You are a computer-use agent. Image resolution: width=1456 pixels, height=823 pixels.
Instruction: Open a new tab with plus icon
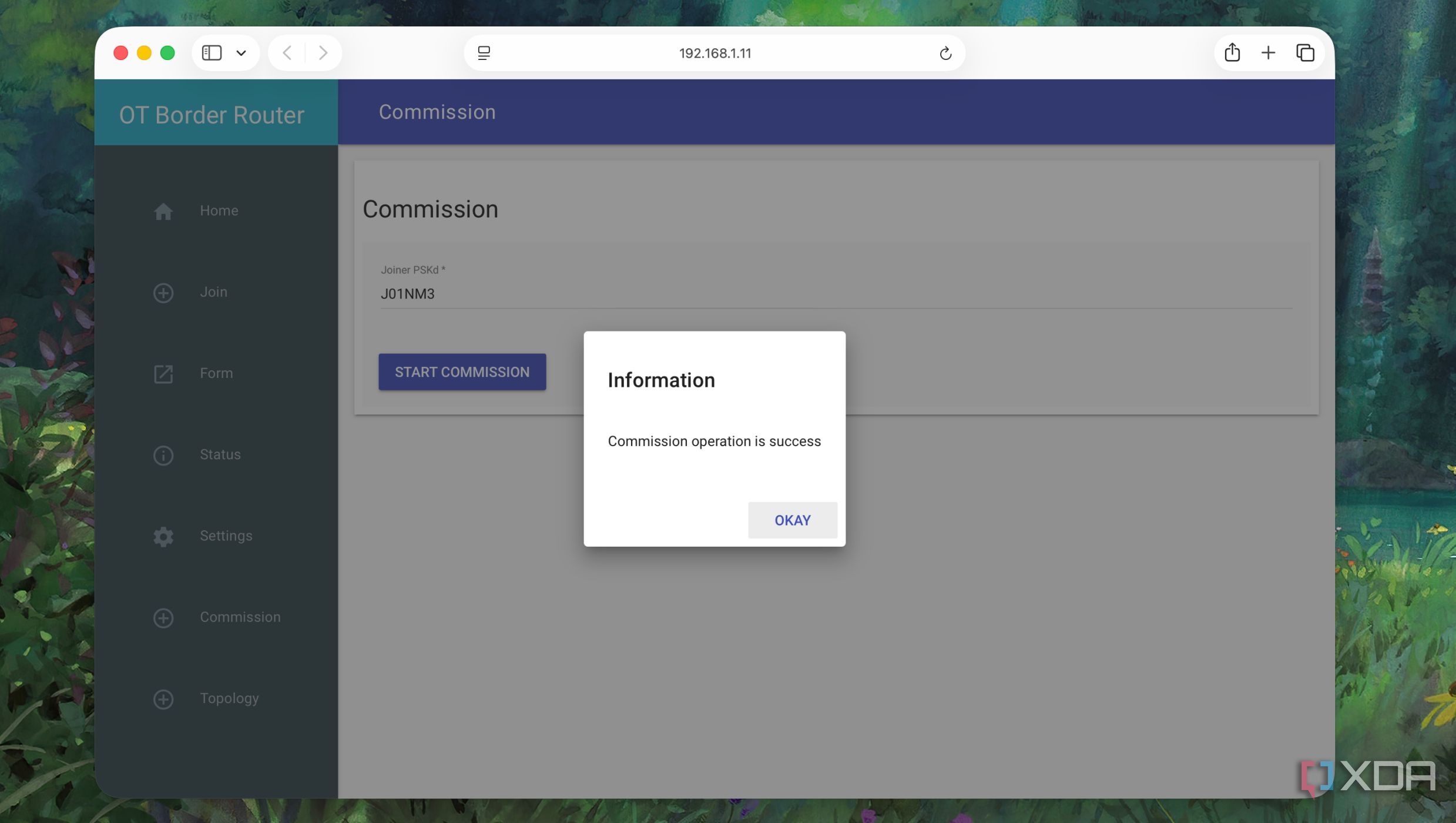click(x=1268, y=53)
